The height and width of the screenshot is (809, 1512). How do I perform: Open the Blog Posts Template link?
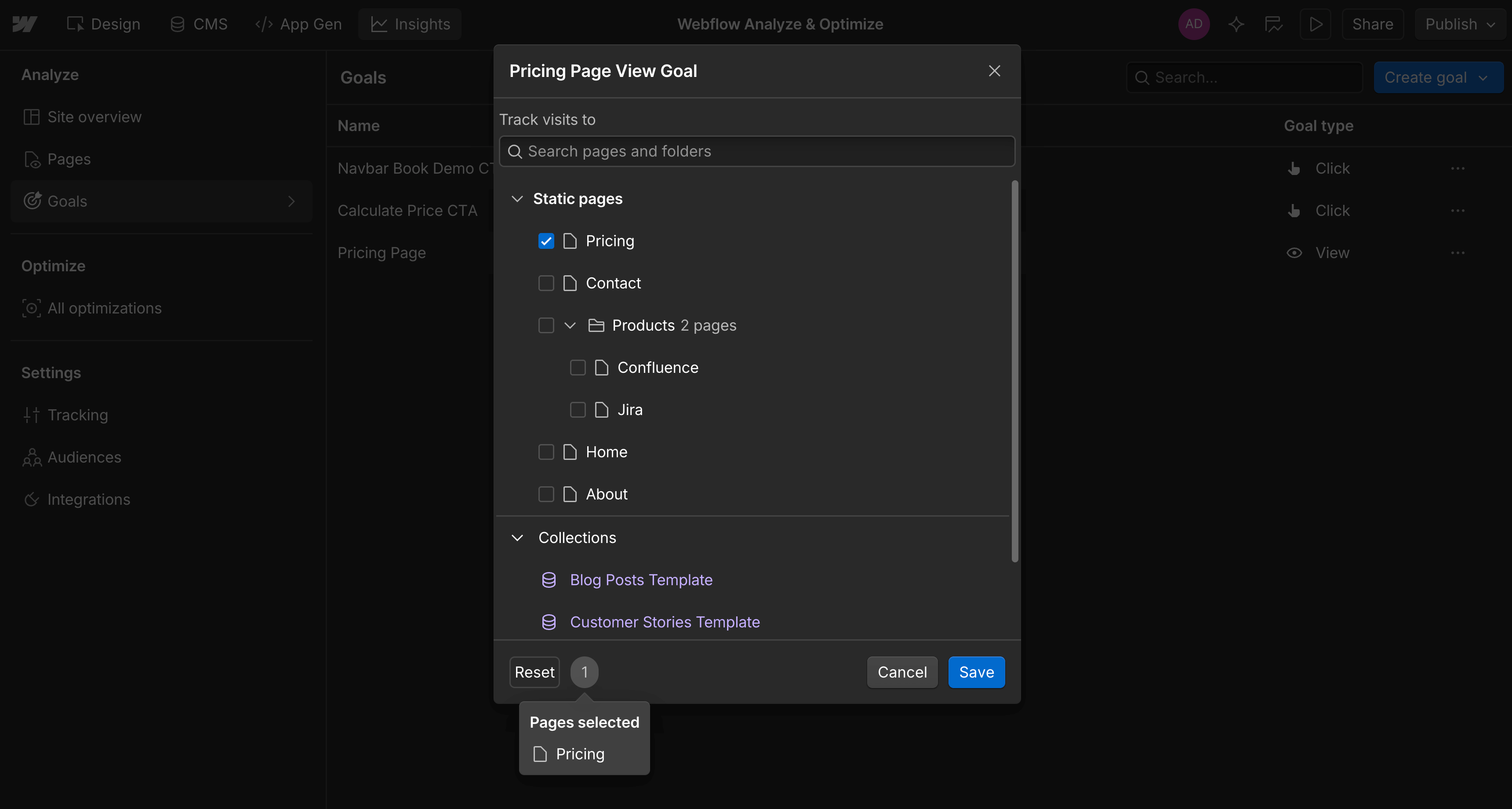pos(641,579)
